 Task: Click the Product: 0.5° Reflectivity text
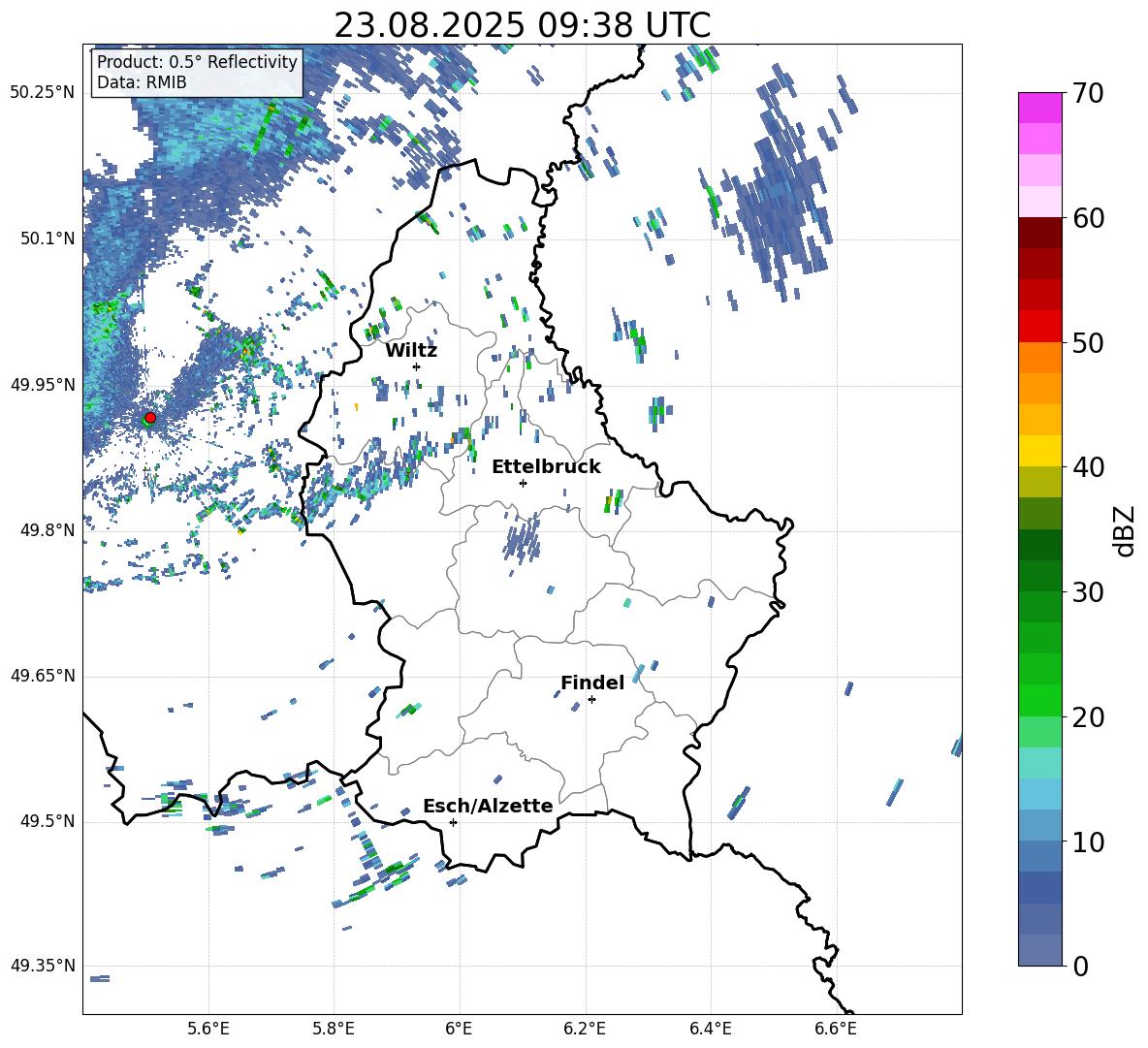[197, 62]
